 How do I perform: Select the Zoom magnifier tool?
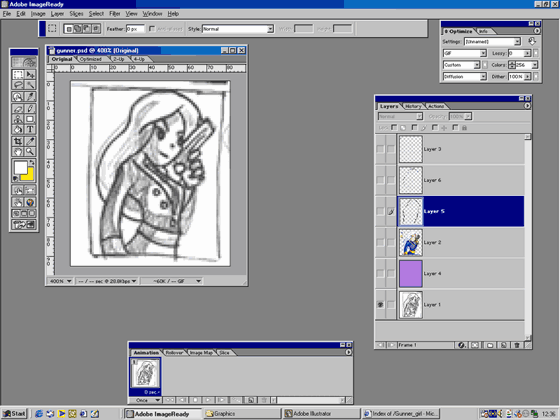[30, 152]
